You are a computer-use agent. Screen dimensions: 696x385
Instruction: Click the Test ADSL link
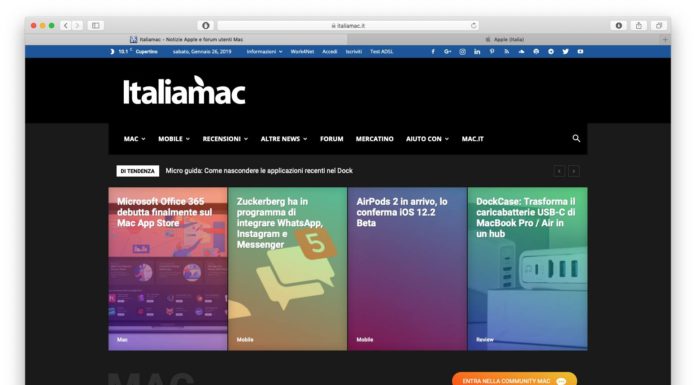[381, 52]
